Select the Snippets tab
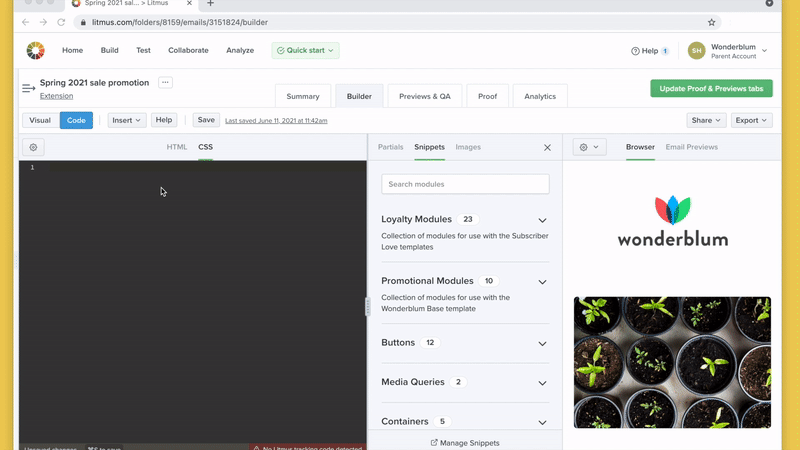Image resolution: width=800 pixels, height=450 pixels. coord(429,147)
